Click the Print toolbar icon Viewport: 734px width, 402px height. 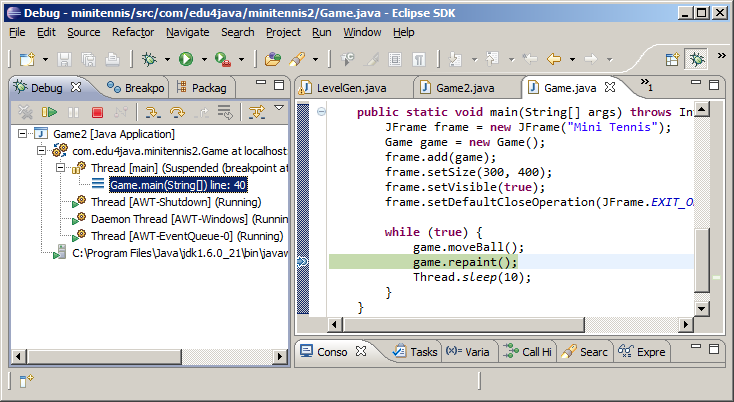[112, 59]
